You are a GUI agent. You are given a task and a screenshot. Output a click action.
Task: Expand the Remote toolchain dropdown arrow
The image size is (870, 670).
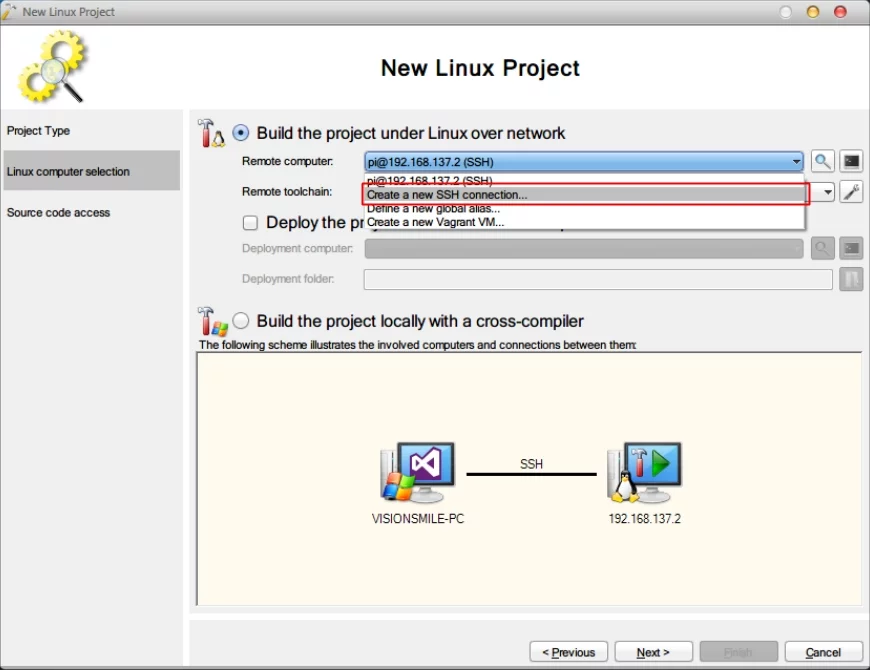tap(828, 192)
